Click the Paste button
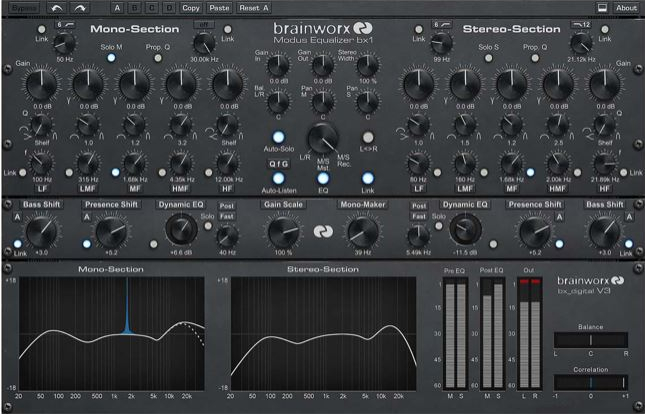 click(x=219, y=8)
